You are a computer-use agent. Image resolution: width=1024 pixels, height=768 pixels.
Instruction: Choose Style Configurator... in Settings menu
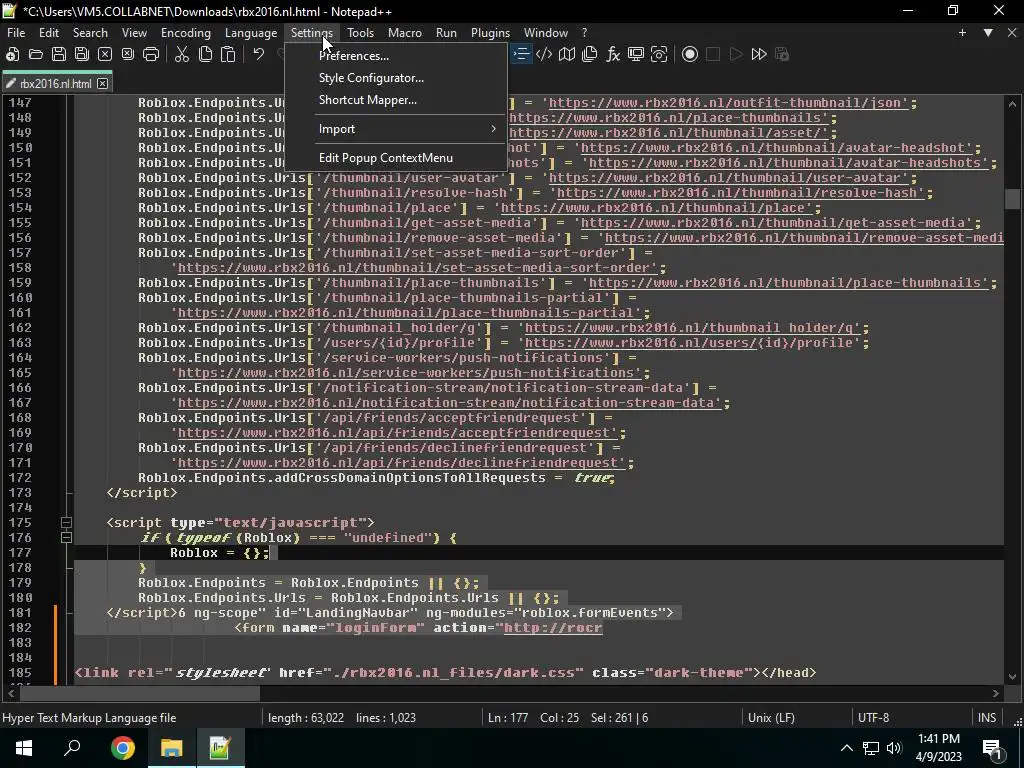point(396,78)
